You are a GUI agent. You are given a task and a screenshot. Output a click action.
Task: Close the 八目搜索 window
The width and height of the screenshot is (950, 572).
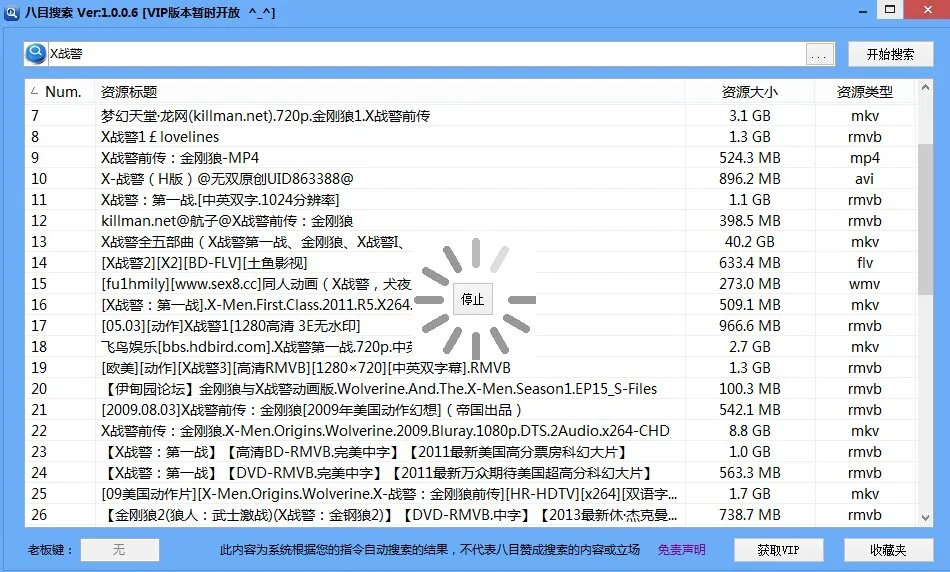pyautogui.click(x=928, y=10)
